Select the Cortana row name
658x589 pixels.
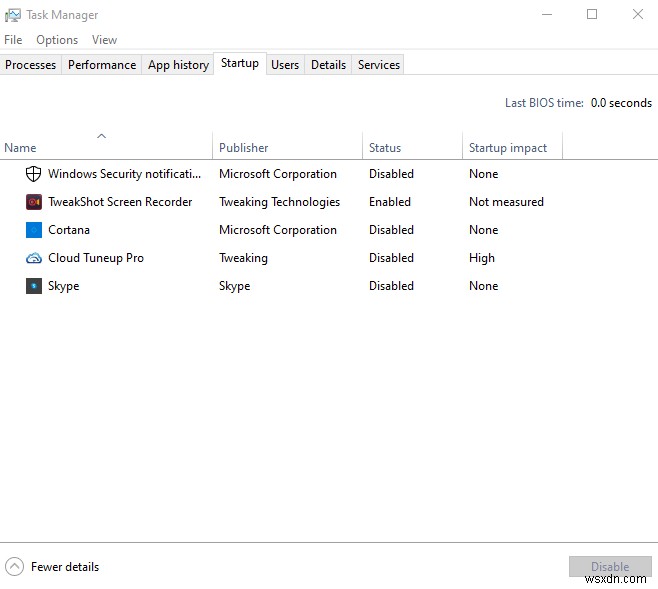pyautogui.click(x=69, y=230)
